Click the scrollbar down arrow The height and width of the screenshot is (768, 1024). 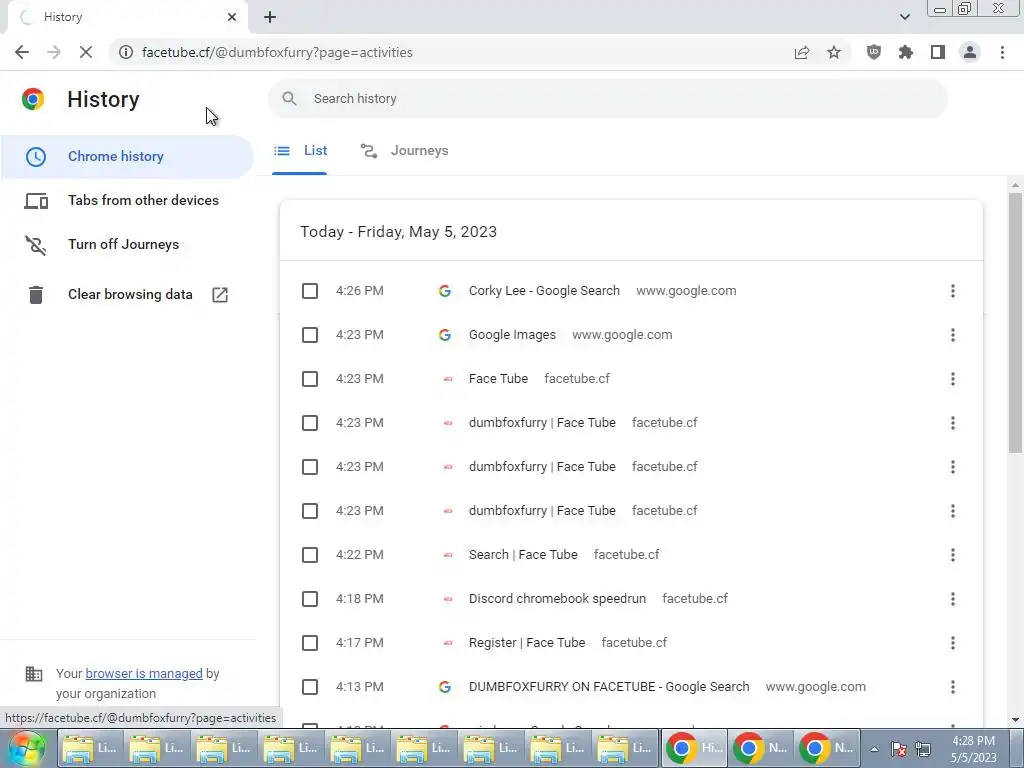click(1015, 720)
